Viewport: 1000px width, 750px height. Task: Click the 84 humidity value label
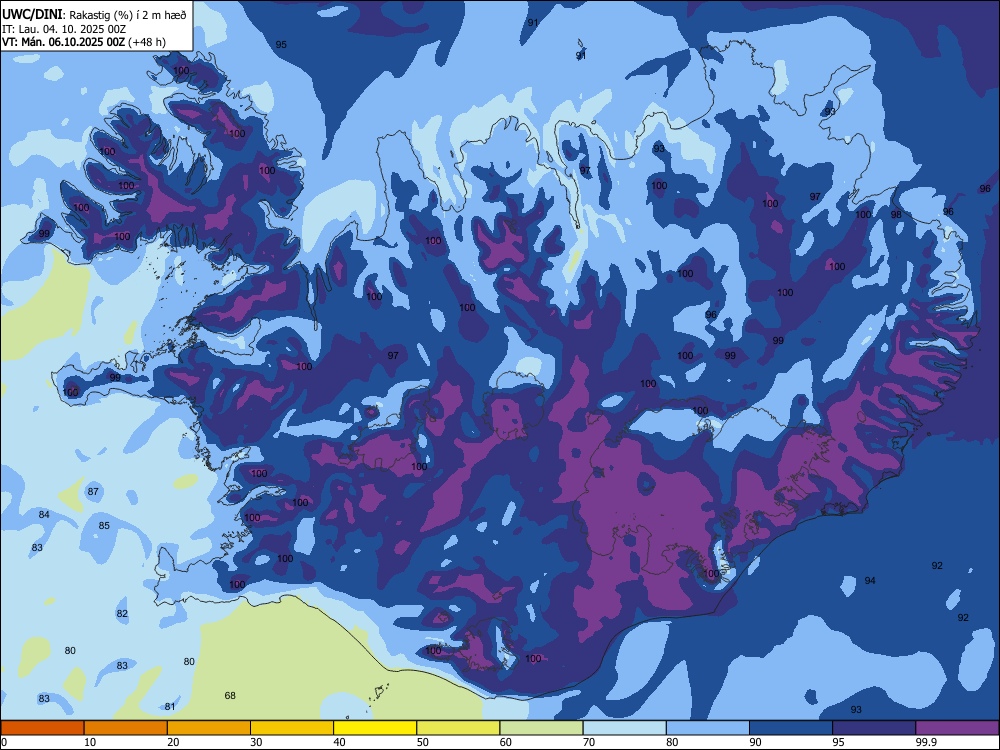click(44, 514)
